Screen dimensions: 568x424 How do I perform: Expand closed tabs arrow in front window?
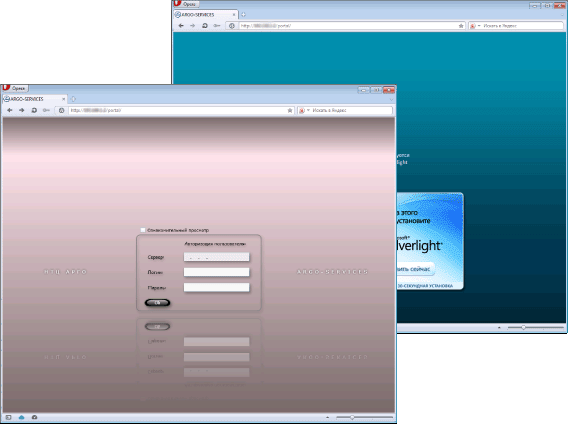(x=391, y=99)
